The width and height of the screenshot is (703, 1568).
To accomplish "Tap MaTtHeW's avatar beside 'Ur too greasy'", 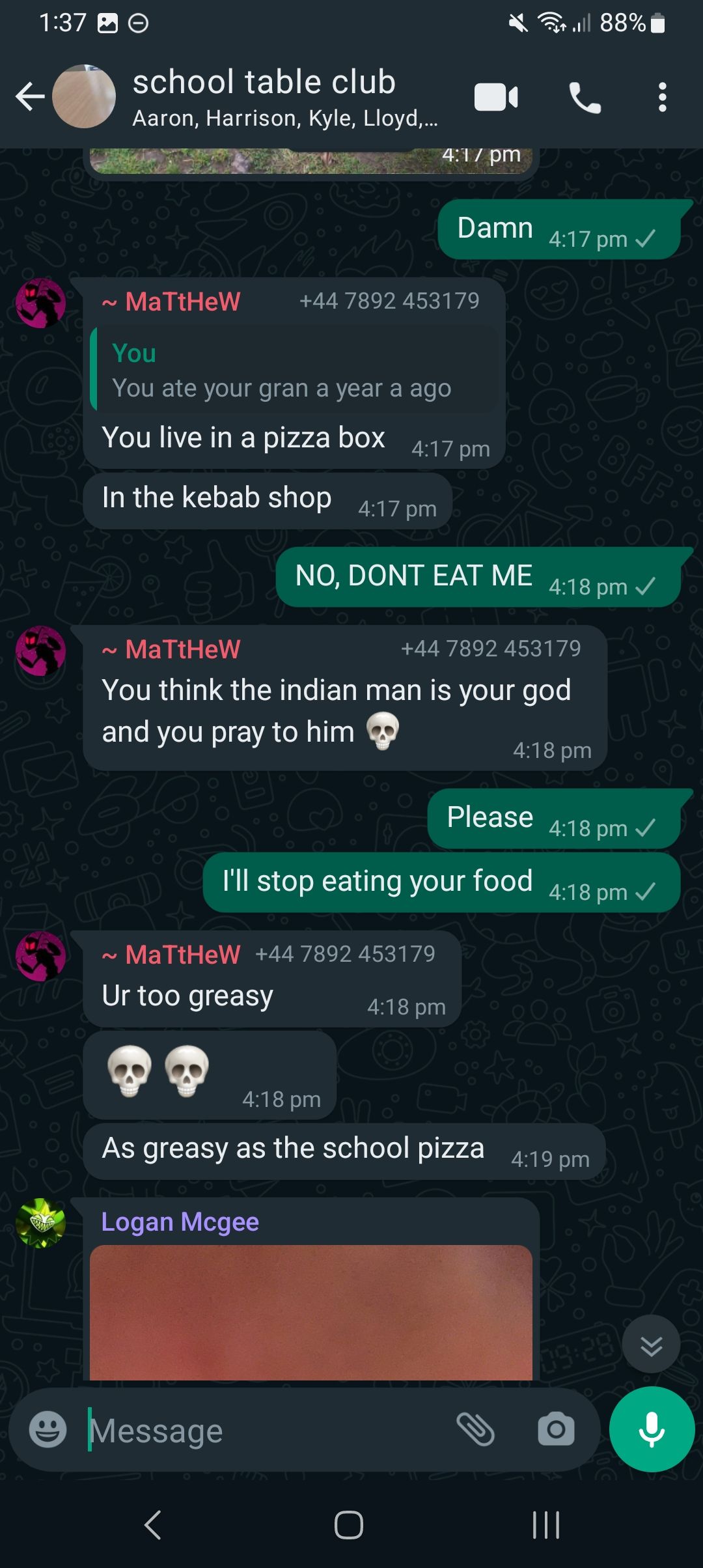I will tap(40, 956).
